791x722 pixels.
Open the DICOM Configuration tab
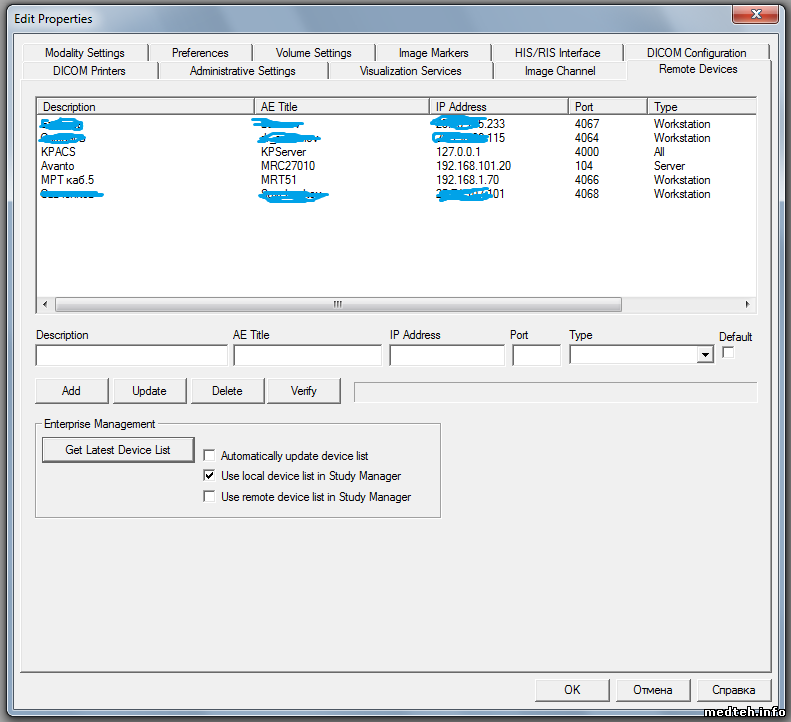click(696, 53)
